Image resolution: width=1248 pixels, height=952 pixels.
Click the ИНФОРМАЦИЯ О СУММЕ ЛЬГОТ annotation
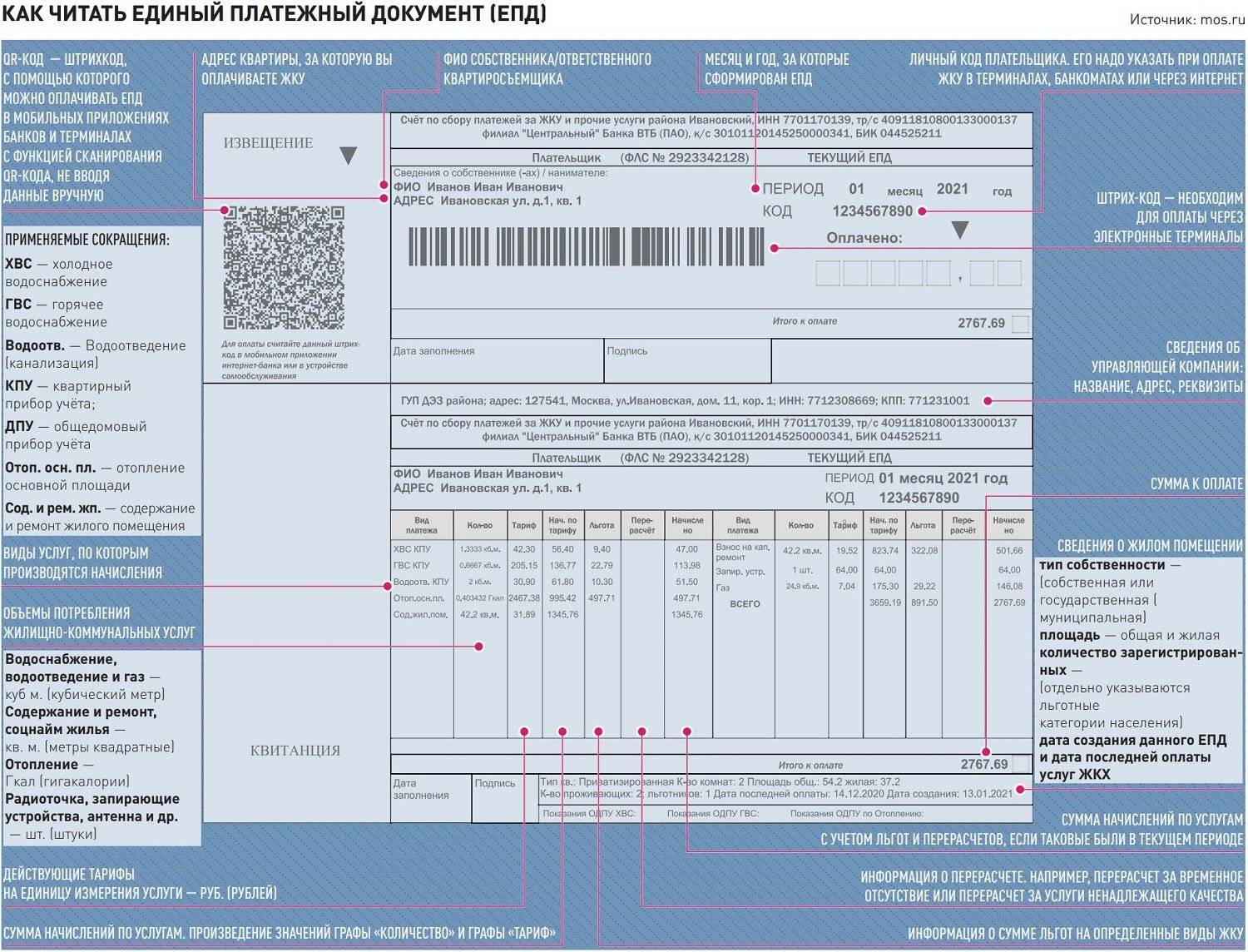1075,935
